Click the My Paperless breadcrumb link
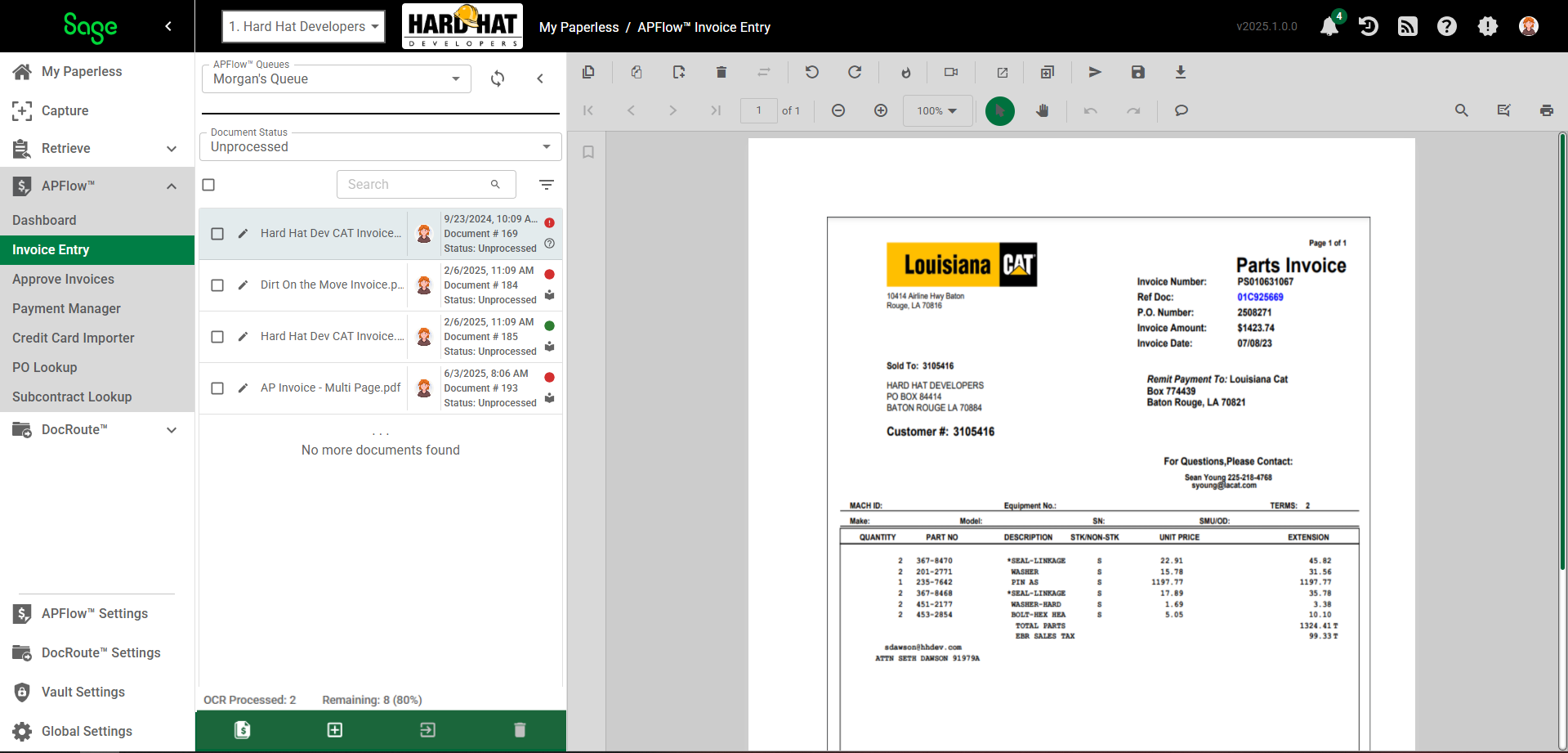 (x=579, y=27)
